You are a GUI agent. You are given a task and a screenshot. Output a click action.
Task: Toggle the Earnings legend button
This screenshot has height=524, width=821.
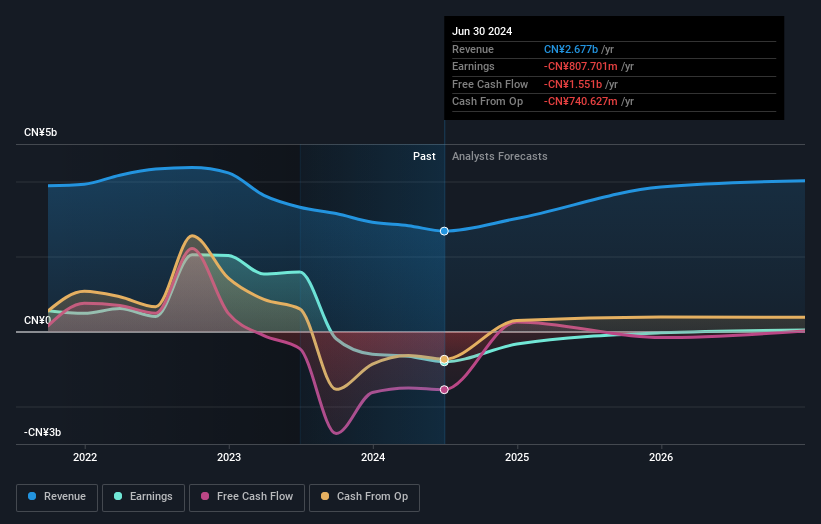coord(143,497)
